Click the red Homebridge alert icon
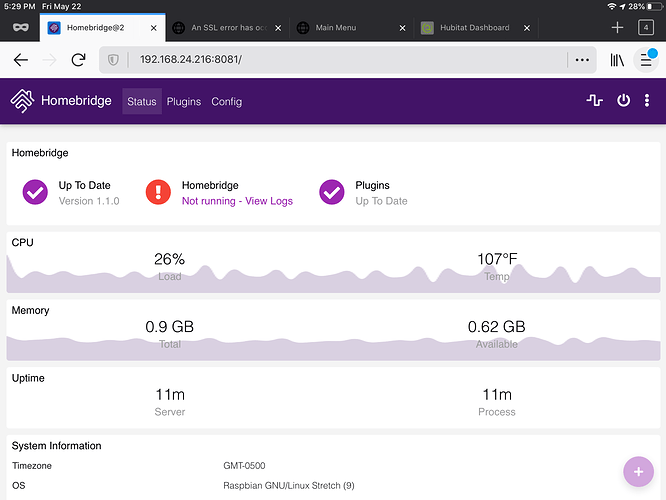Viewport: 666px width, 500px height. tap(158, 192)
